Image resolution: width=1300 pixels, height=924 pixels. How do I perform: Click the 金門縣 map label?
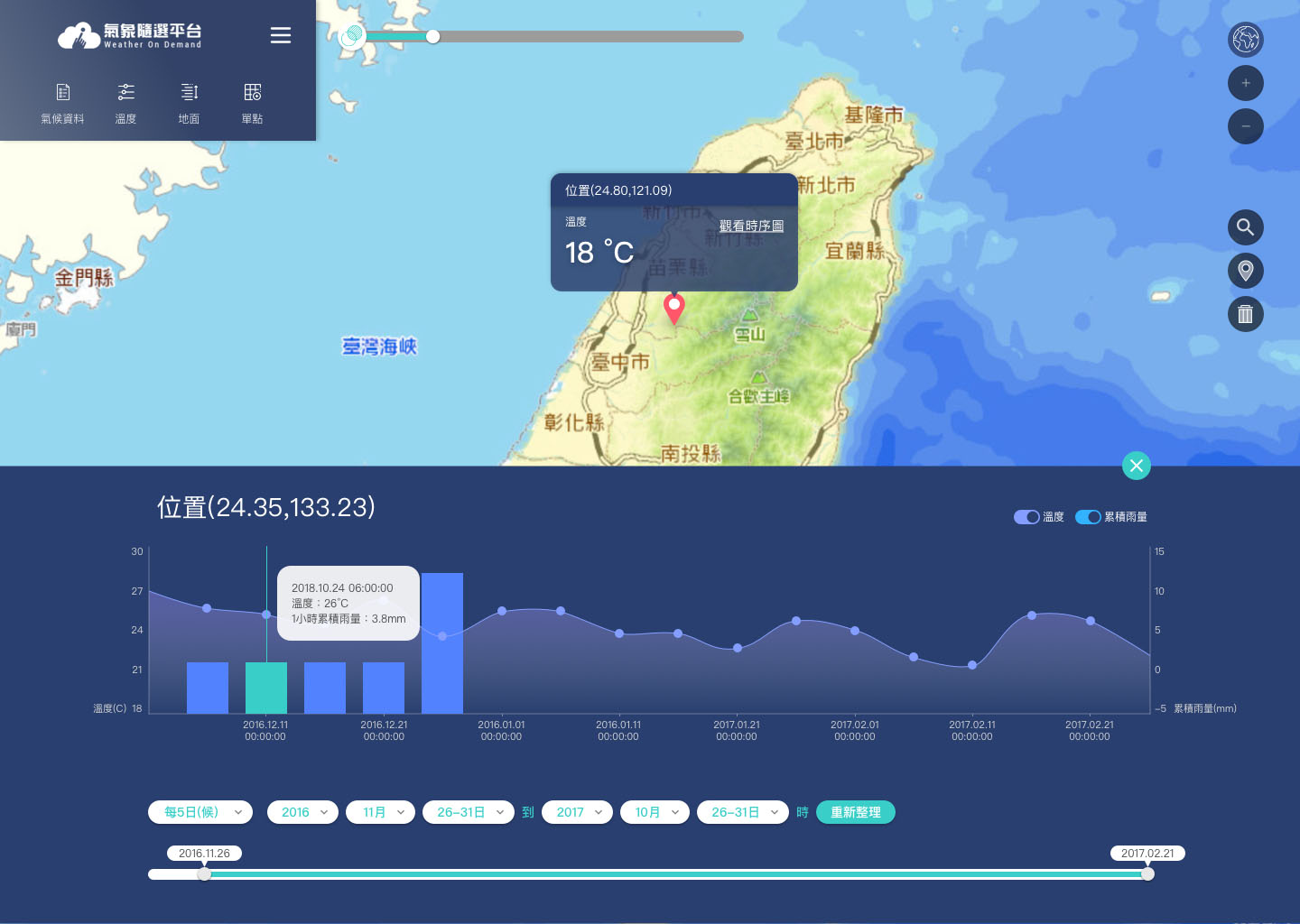point(84,278)
